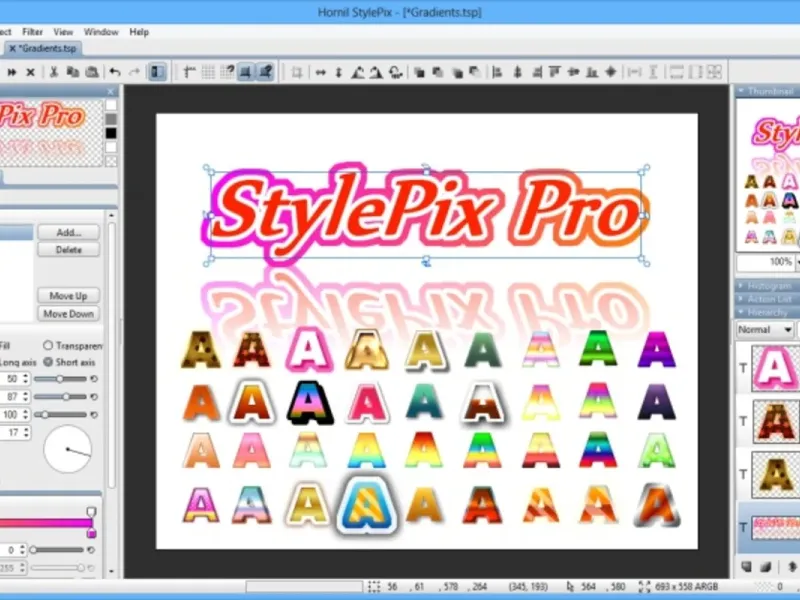
Task: Select the gold A layer thumbnail
Action: (776, 474)
